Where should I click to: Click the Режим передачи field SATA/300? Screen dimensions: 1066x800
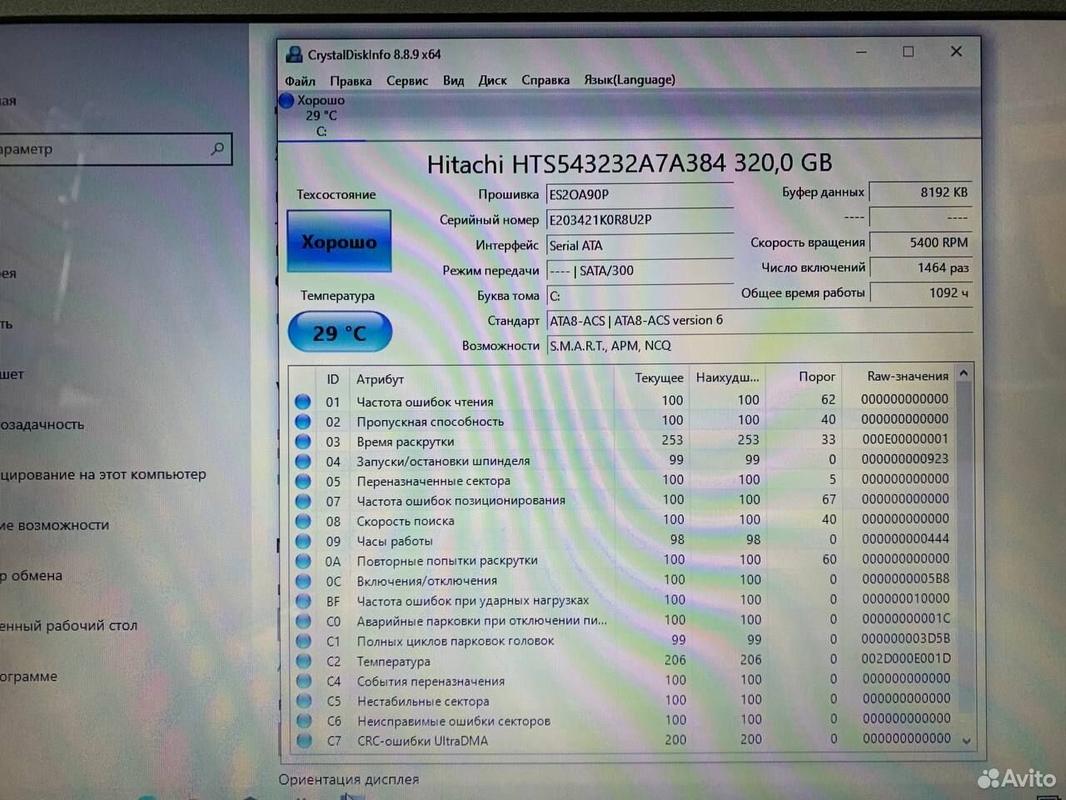coord(640,271)
